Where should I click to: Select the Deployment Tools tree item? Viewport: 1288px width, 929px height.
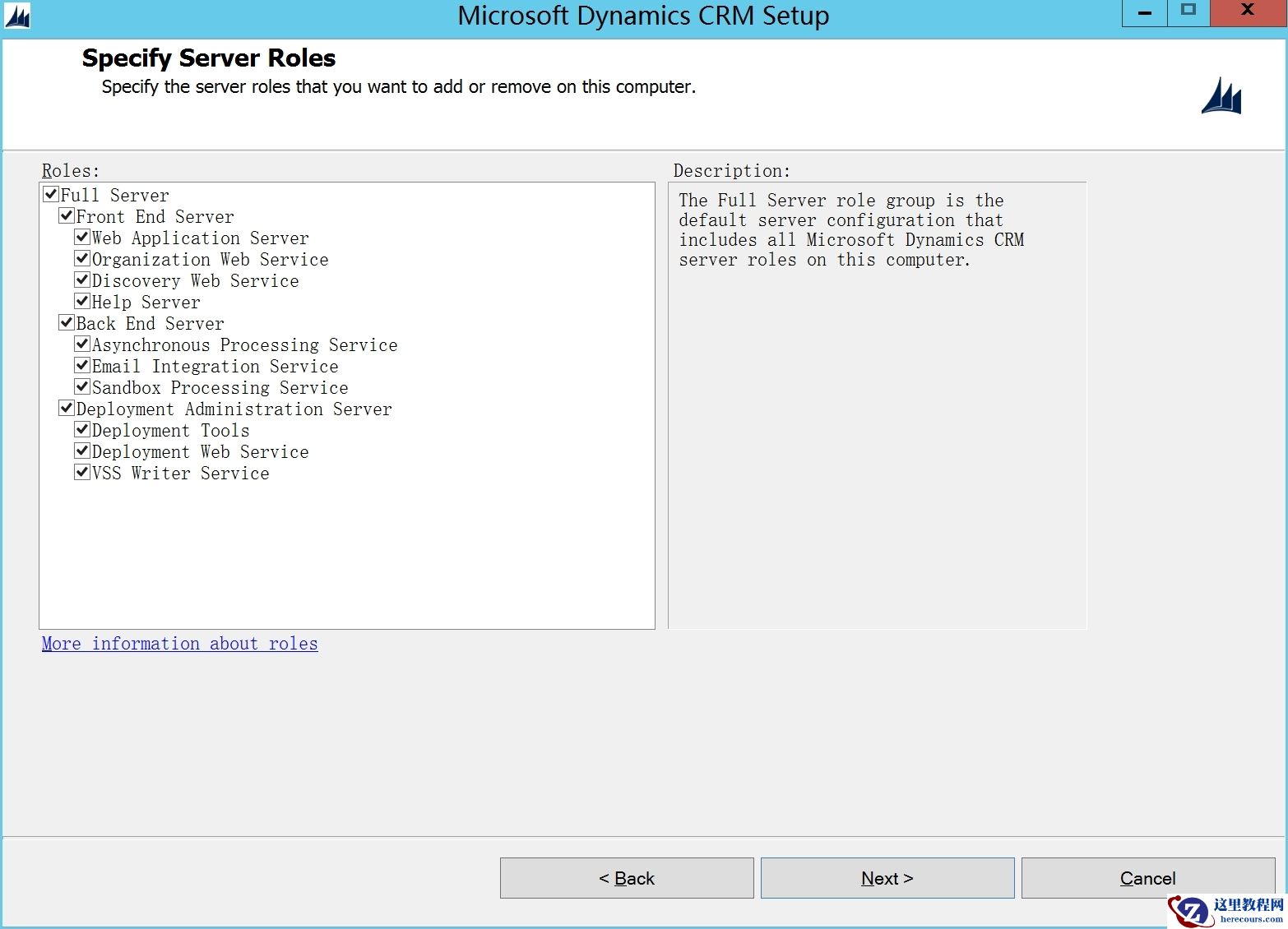tap(170, 431)
